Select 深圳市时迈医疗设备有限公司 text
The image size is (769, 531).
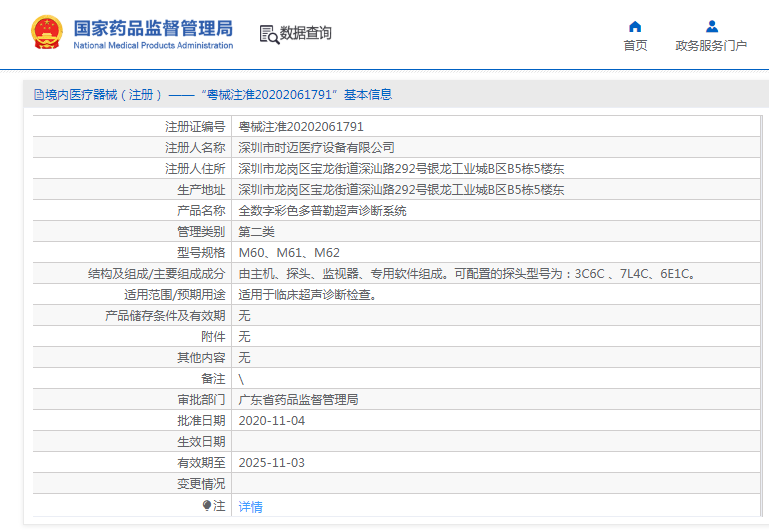(316, 148)
